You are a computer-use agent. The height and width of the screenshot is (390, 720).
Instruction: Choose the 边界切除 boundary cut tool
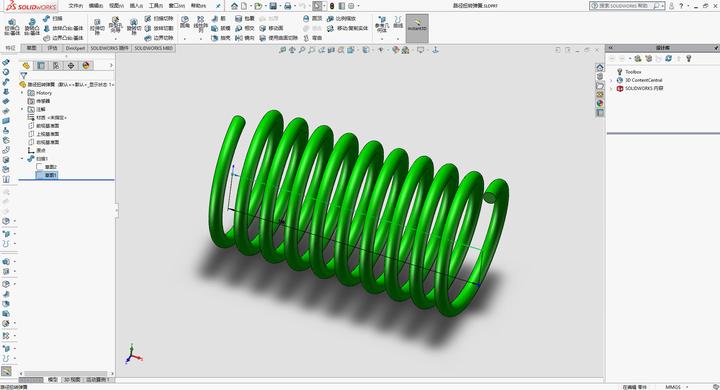click(x=159, y=38)
